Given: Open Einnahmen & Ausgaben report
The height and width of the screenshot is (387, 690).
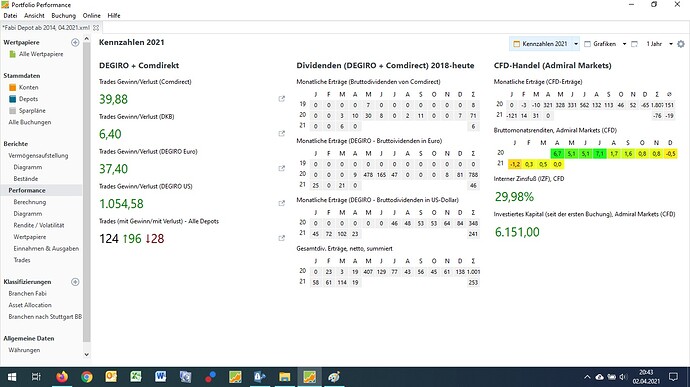Looking at the screenshot, I should point(46,248).
